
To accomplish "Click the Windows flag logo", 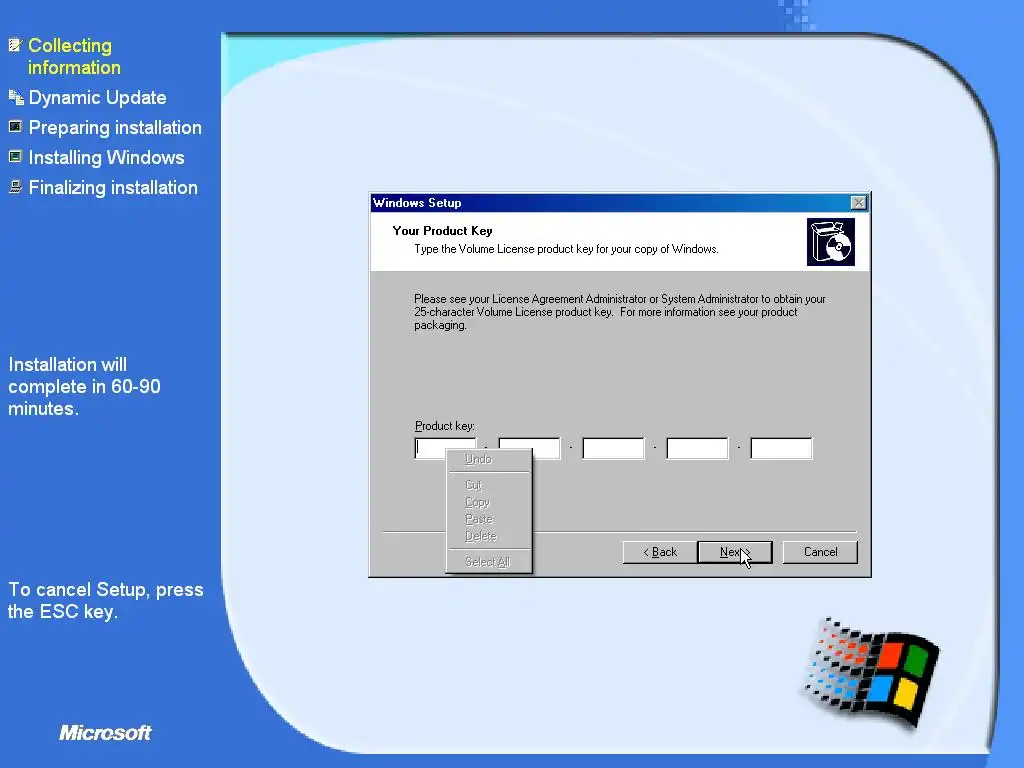I will click(x=872, y=672).
